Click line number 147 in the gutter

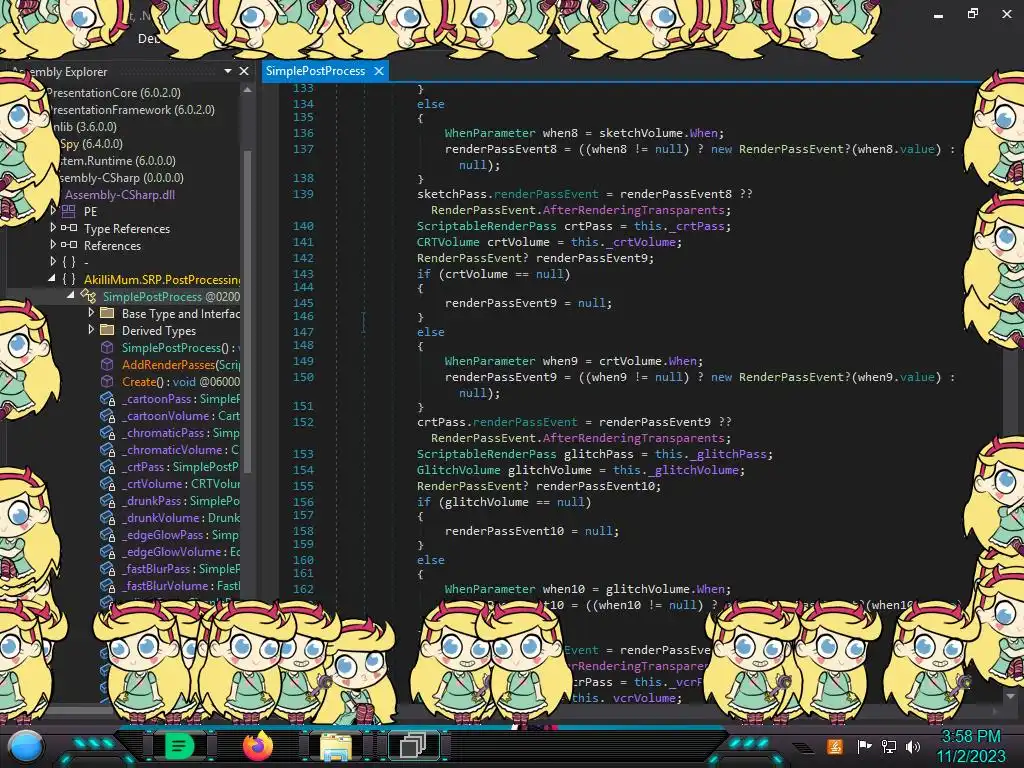pos(303,332)
